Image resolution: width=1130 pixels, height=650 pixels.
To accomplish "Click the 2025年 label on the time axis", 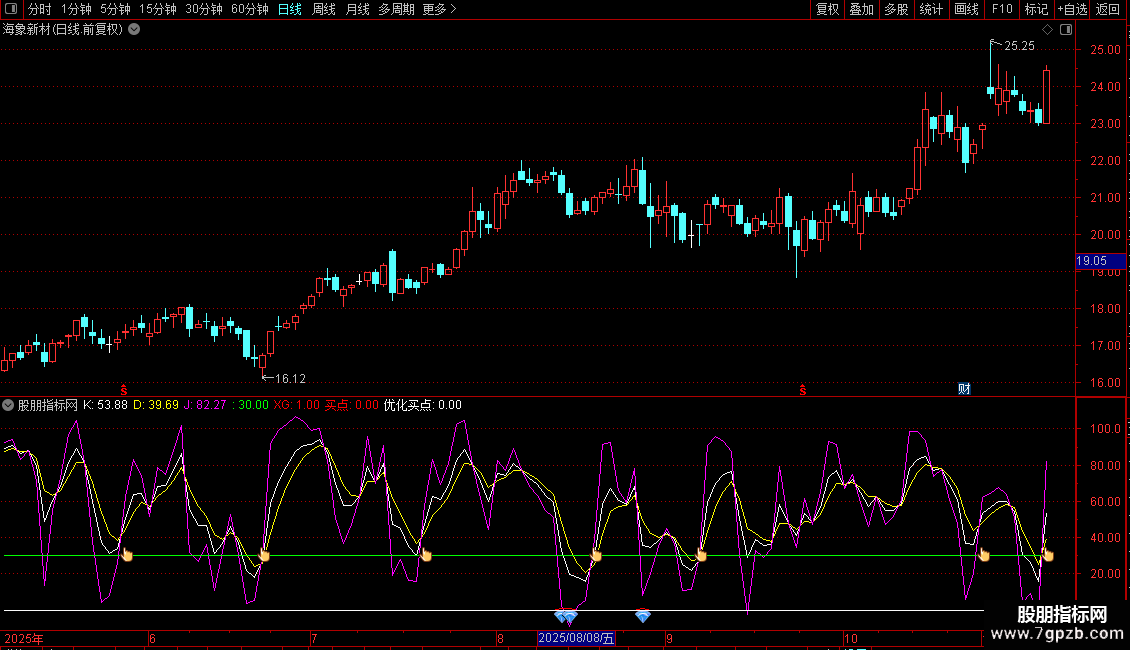I will [x=24, y=638].
